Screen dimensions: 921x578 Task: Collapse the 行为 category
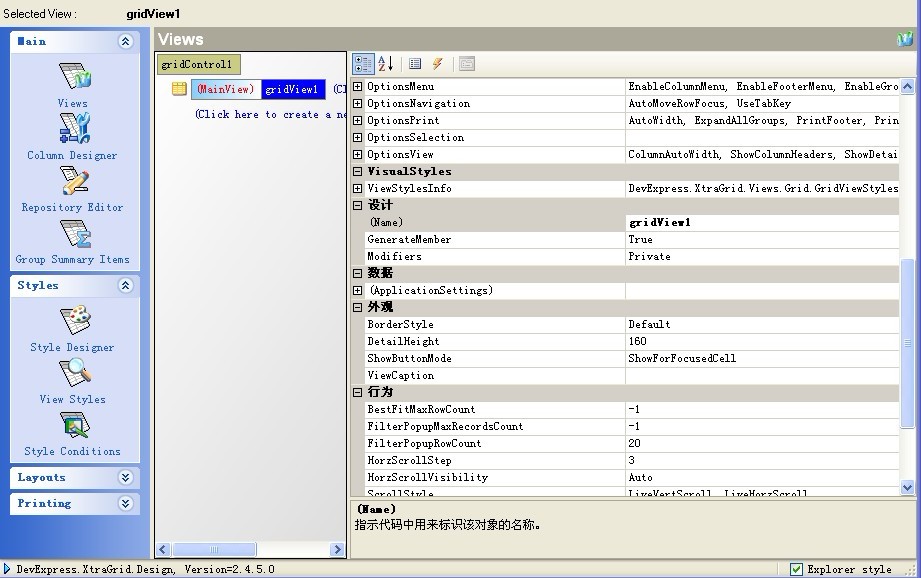(x=357, y=392)
